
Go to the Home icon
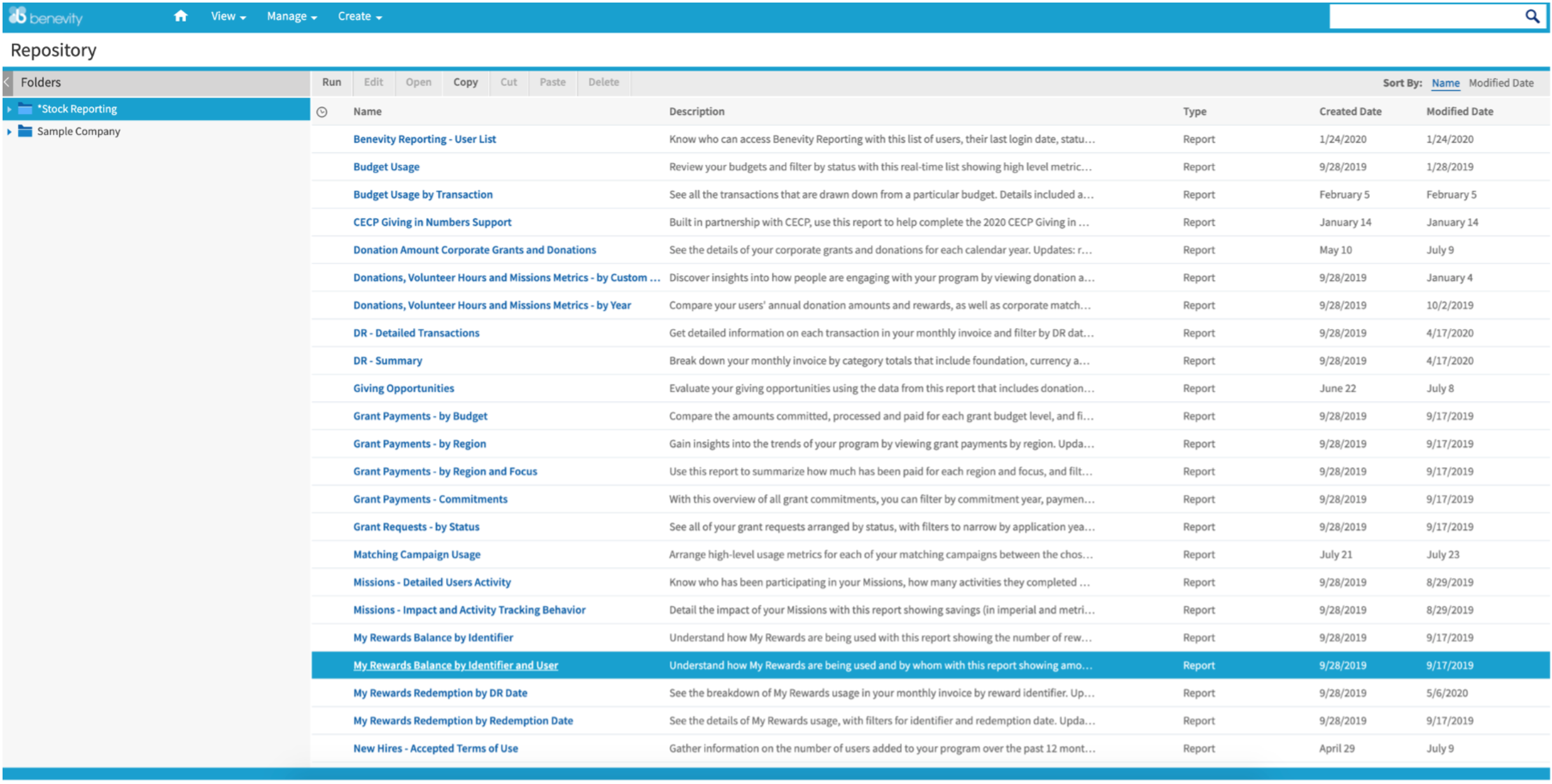(181, 16)
